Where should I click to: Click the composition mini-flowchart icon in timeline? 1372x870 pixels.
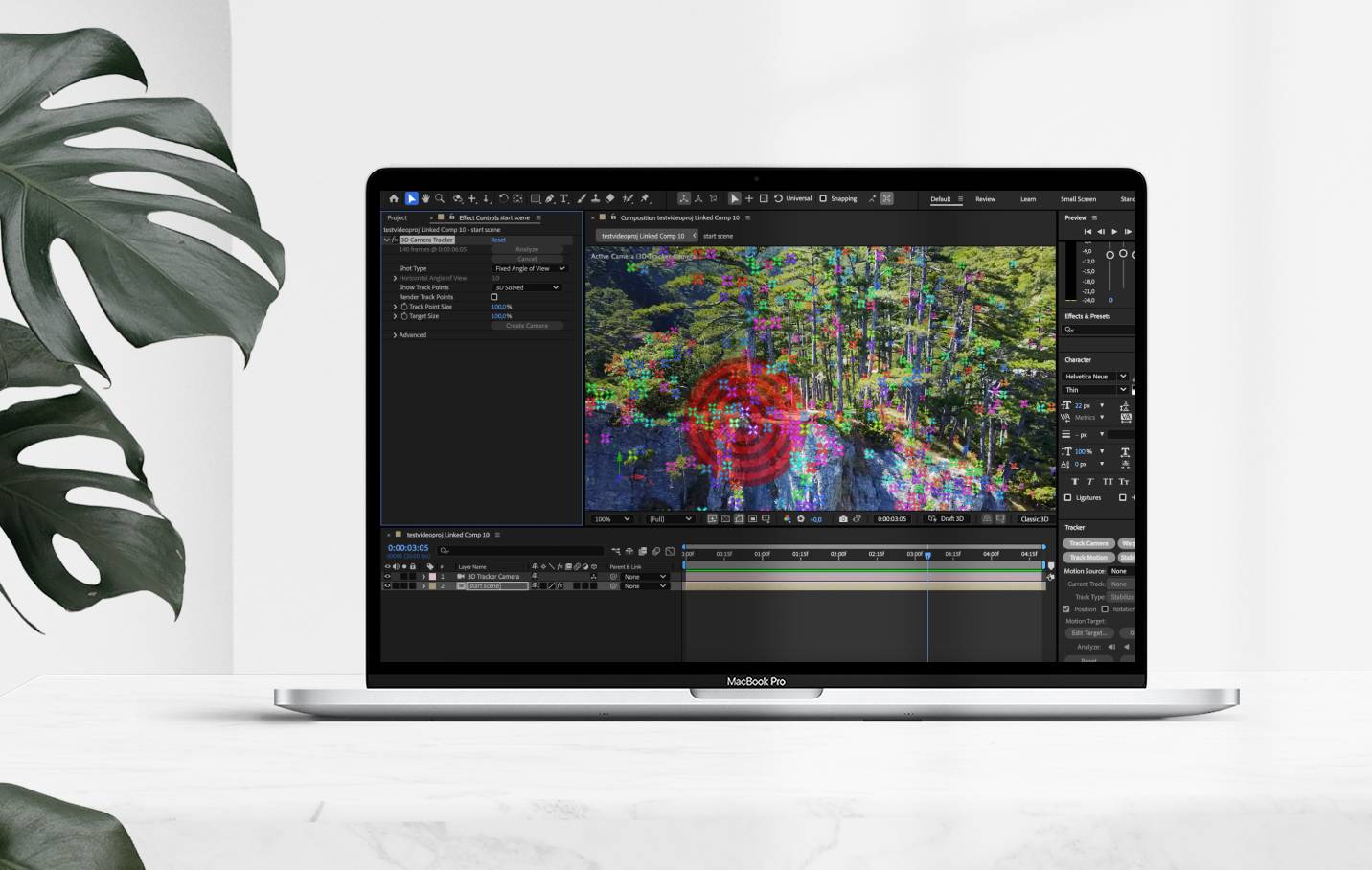click(616, 551)
